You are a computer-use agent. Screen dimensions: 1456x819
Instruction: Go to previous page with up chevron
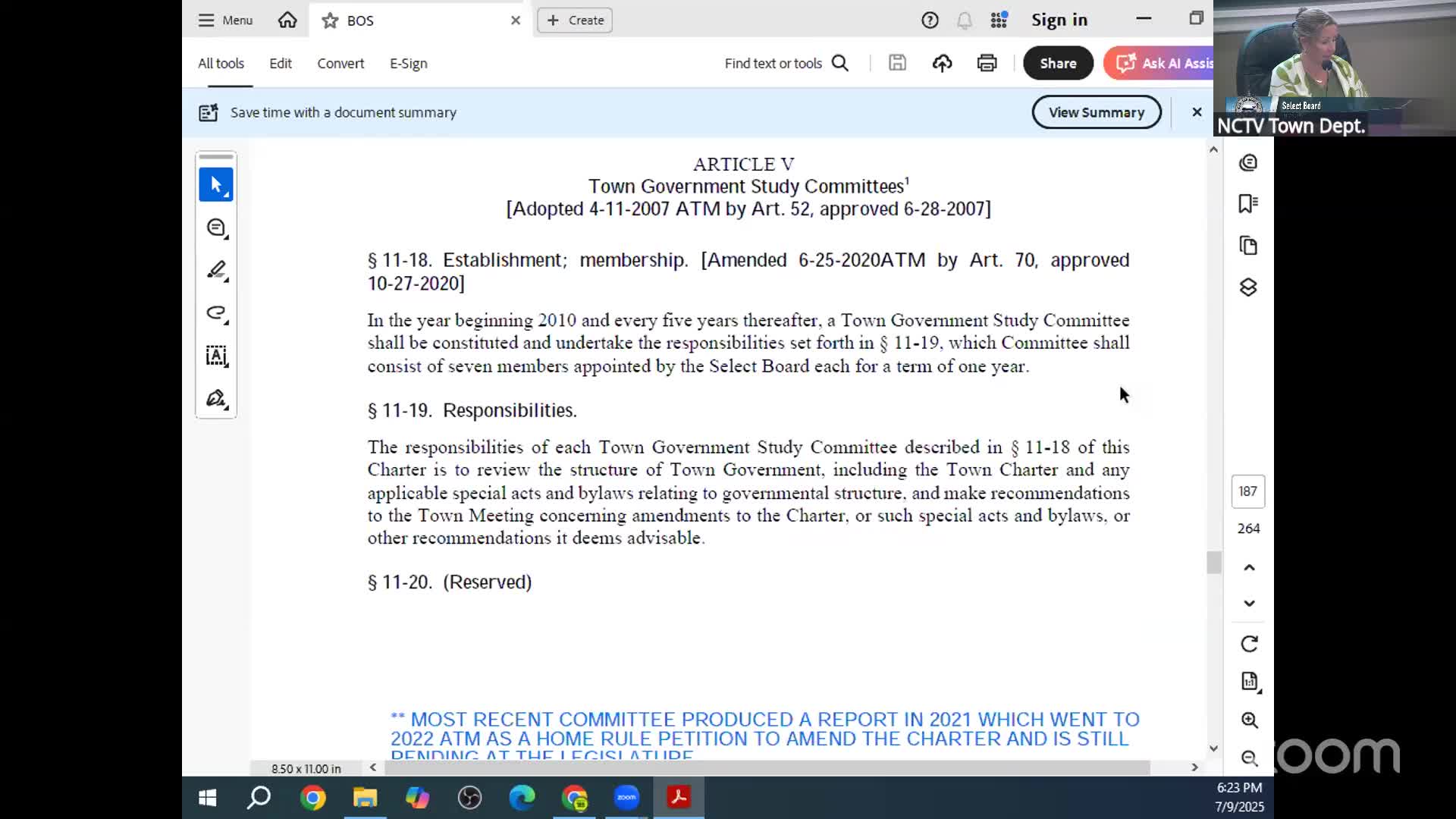tap(1249, 567)
